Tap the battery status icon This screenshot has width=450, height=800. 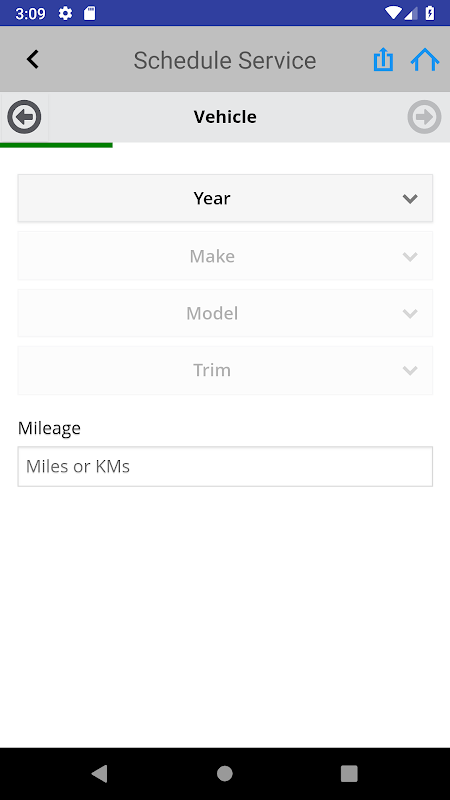(x=430, y=13)
